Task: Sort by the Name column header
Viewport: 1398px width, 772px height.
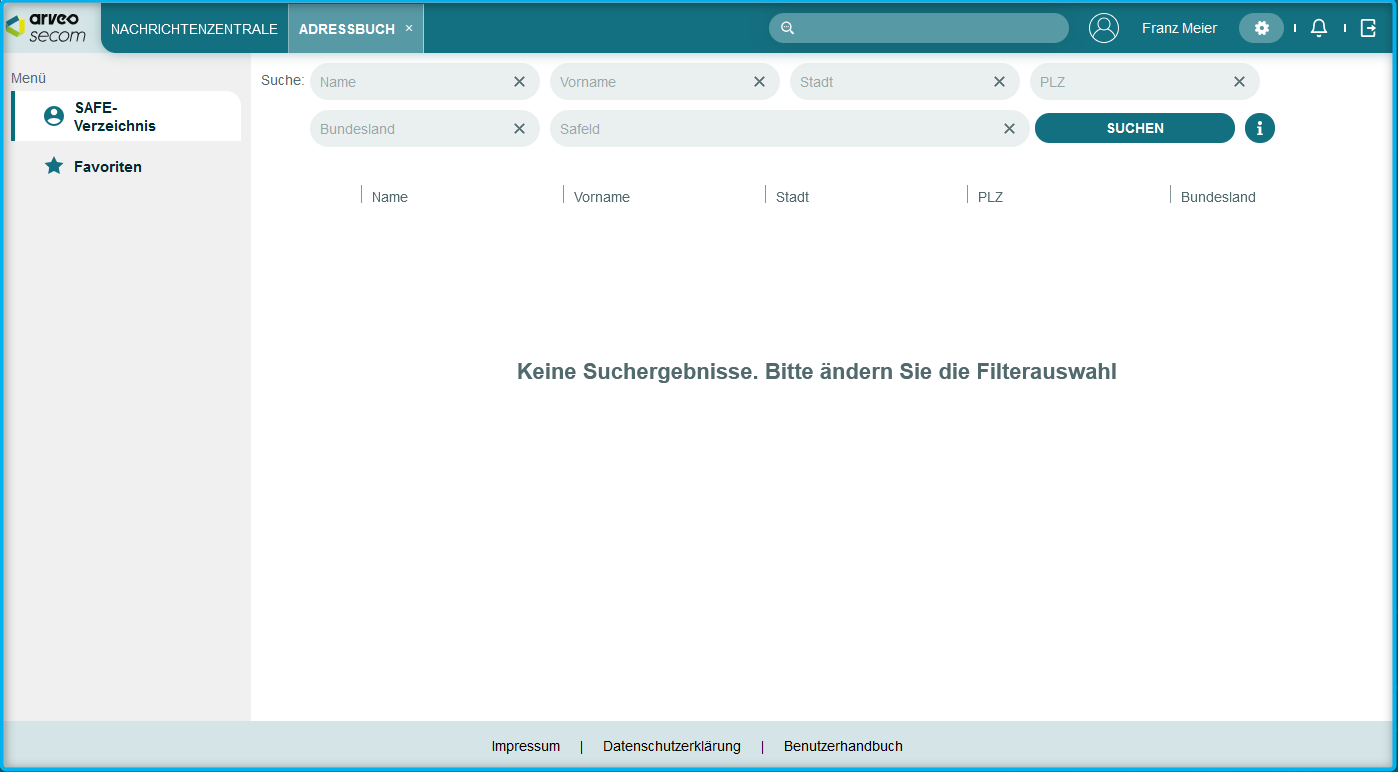Action: (x=390, y=197)
